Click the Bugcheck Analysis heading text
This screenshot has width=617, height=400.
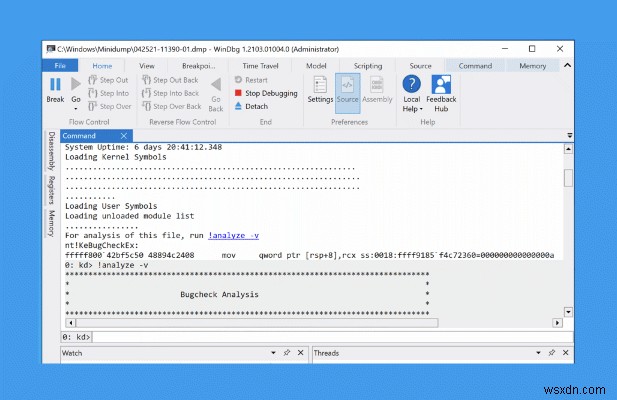coord(219,294)
